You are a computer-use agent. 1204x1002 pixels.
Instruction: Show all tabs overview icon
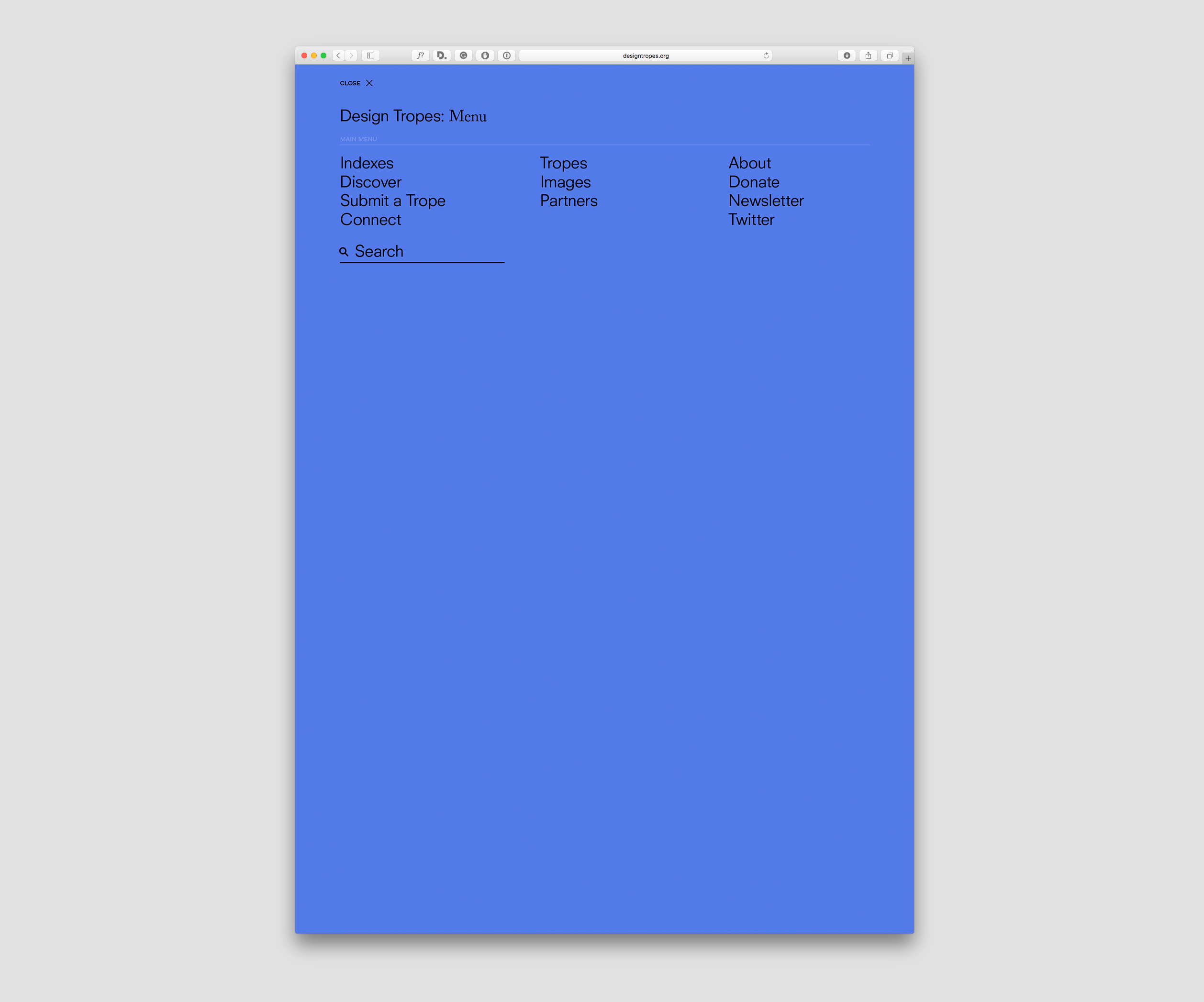click(890, 56)
